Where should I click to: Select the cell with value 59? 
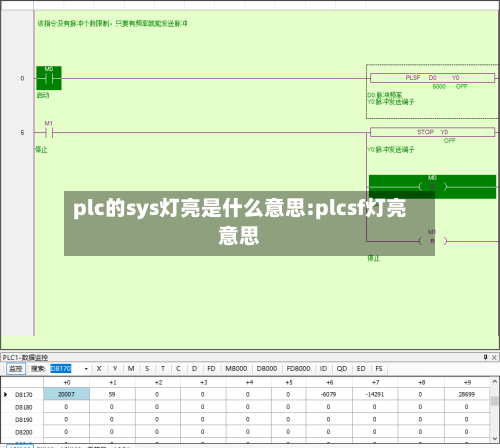(112, 394)
